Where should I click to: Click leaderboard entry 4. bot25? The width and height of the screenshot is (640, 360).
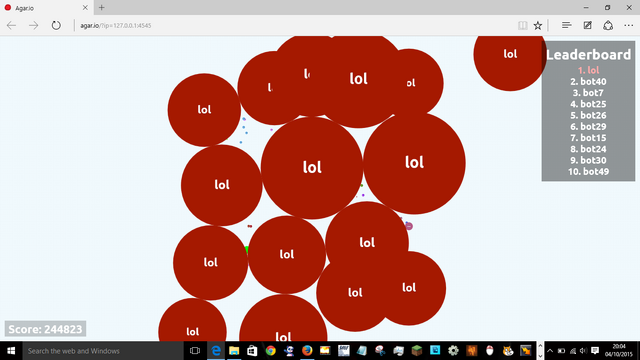point(589,104)
